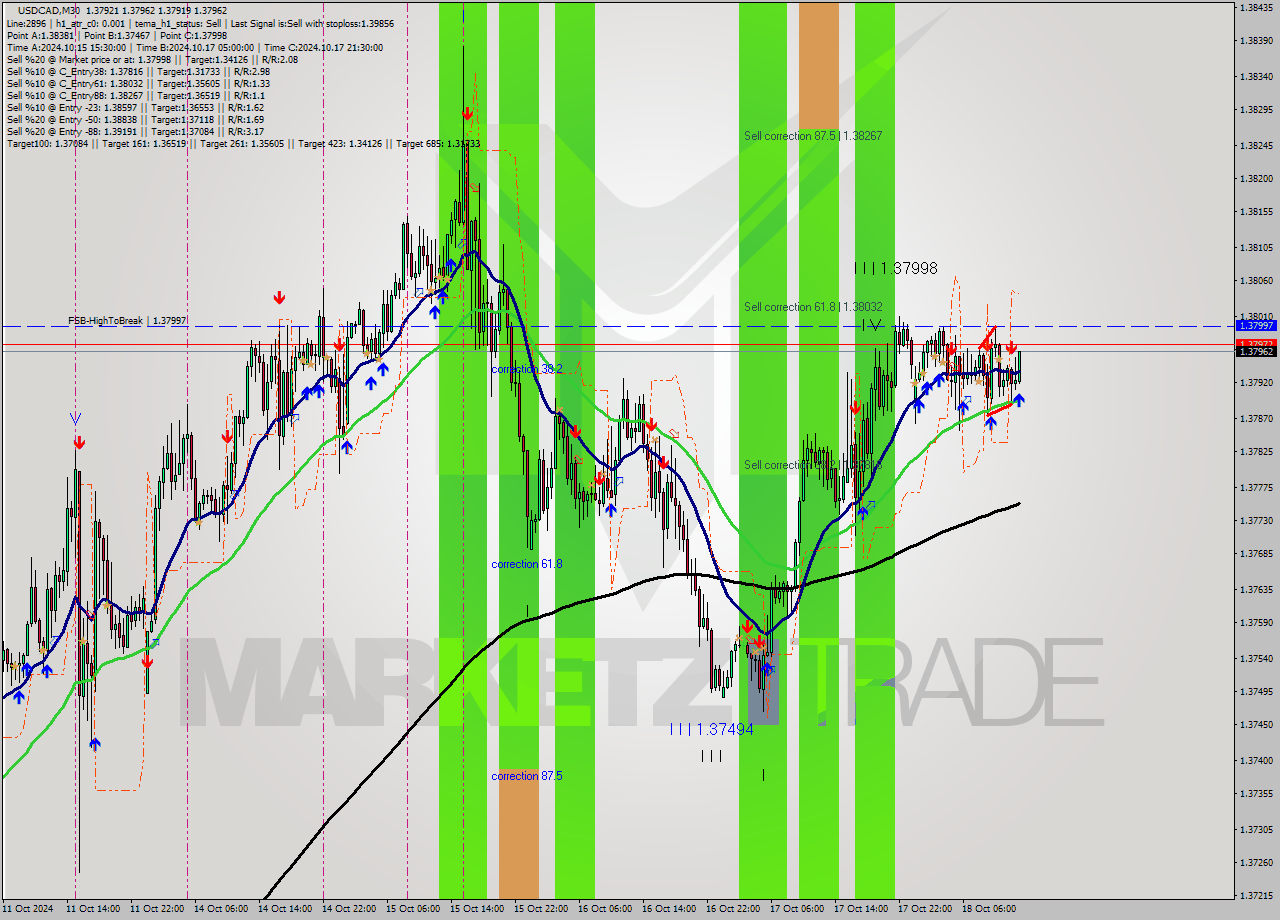Click the blue 1.37997 price tag on axis
The image size is (1280, 920).
(1256, 326)
